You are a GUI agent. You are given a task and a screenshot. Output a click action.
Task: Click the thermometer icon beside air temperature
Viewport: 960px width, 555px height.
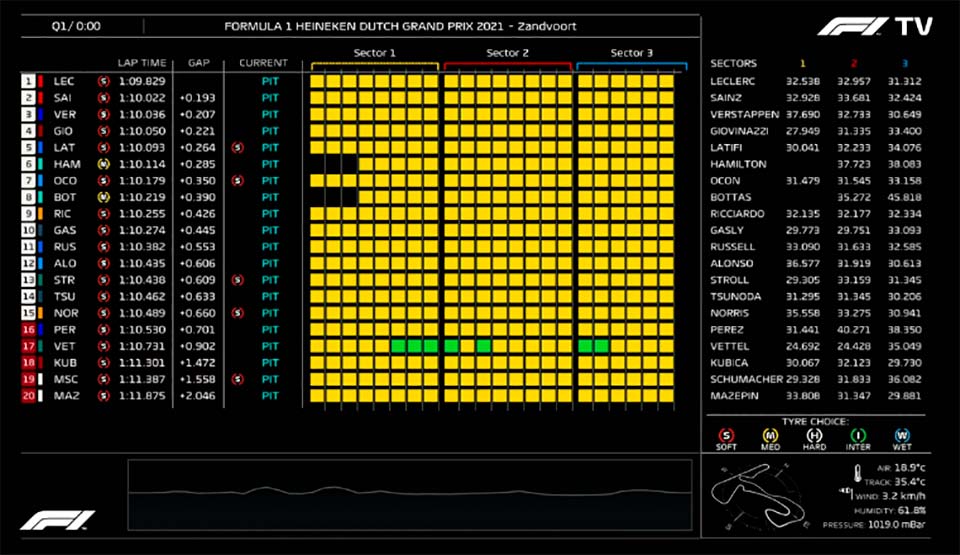click(x=858, y=473)
